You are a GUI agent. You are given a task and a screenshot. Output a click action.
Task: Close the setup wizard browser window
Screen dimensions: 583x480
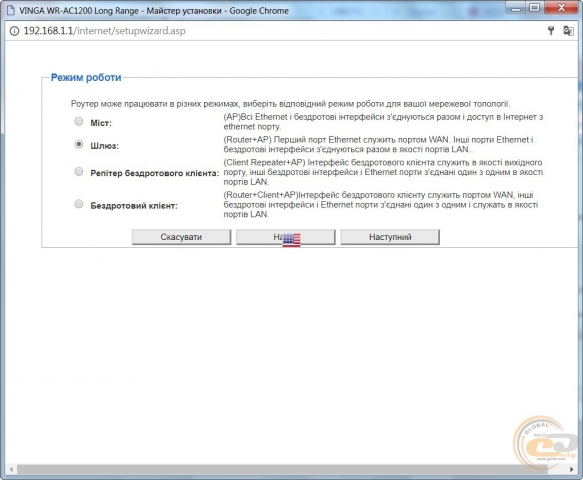click(x=561, y=8)
